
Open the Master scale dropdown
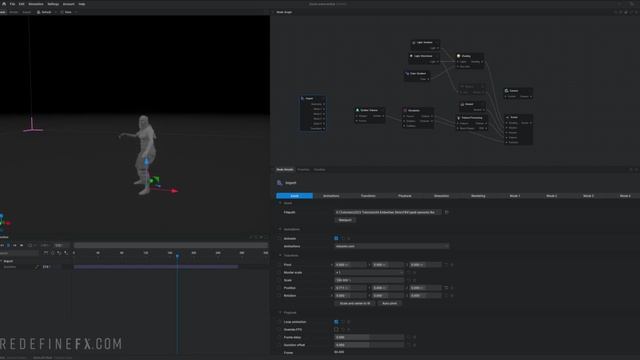click(369, 272)
